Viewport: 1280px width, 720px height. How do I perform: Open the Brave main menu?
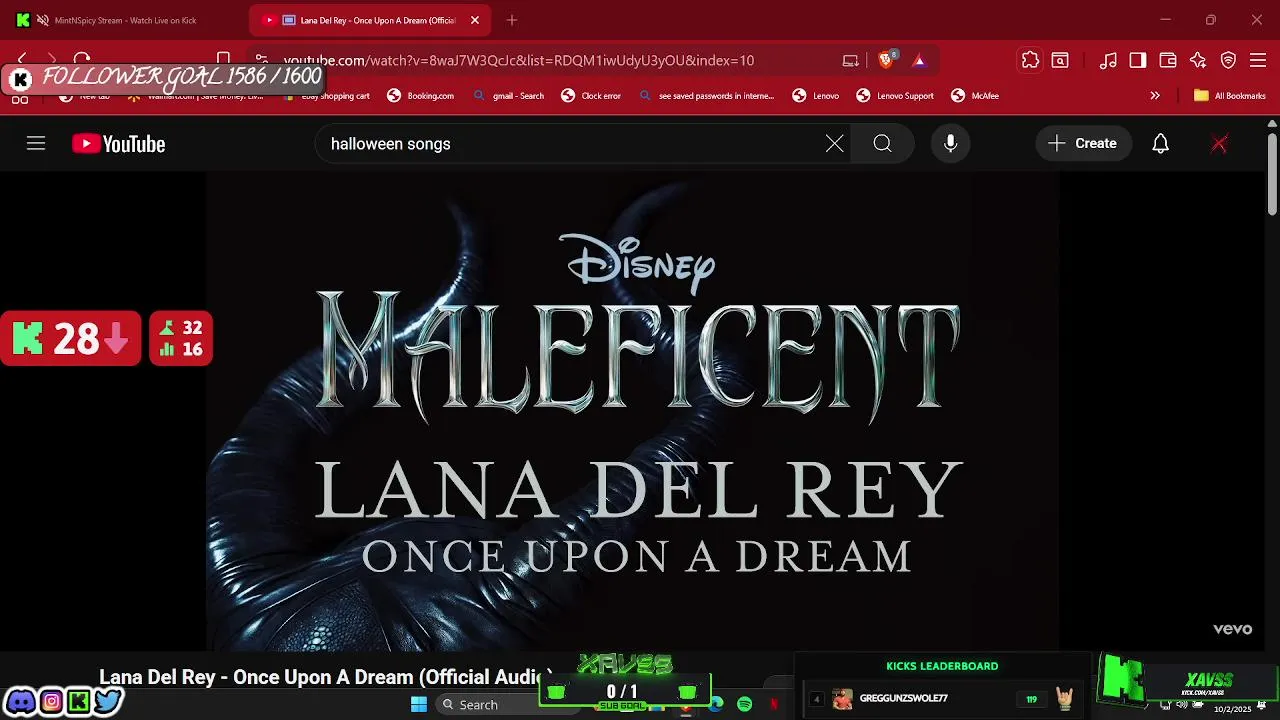pos(1258,60)
